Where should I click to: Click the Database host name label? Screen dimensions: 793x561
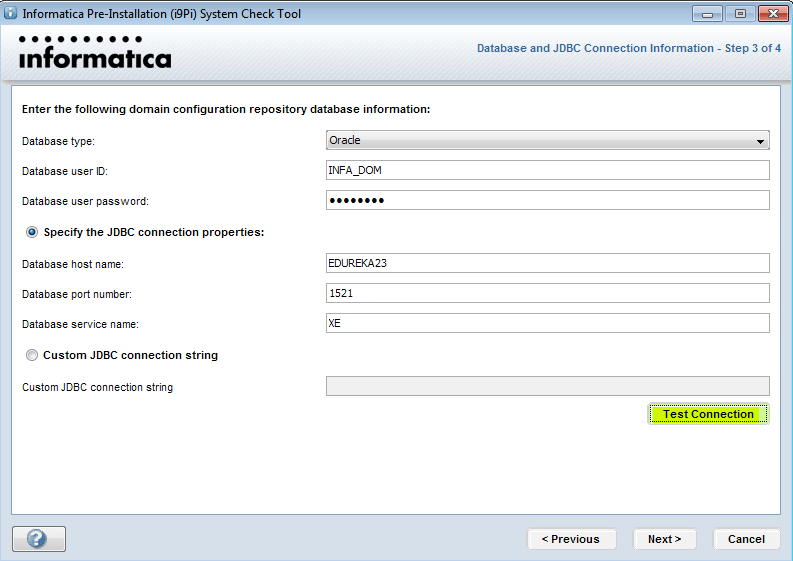click(x=73, y=264)
